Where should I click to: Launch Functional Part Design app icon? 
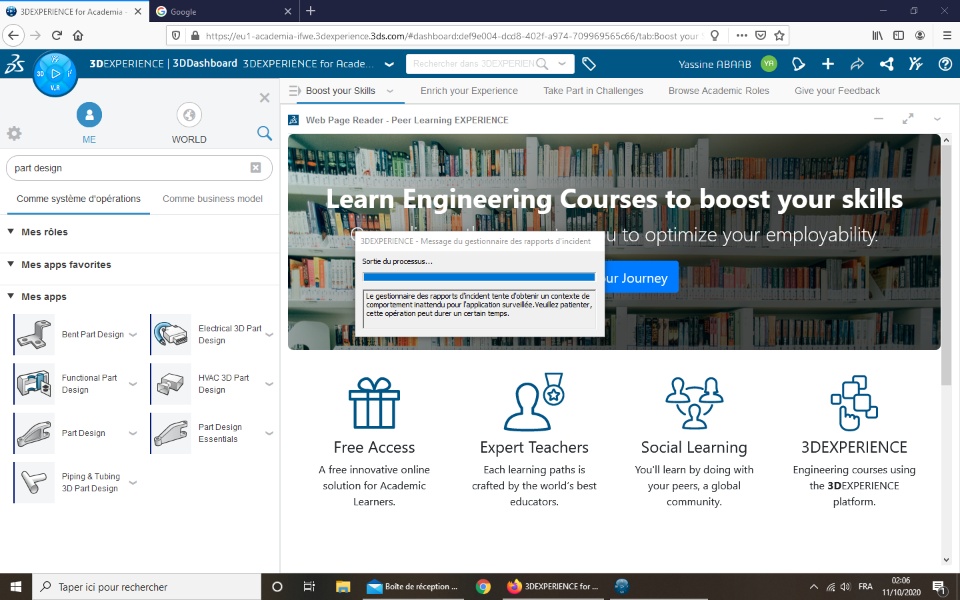34,384
